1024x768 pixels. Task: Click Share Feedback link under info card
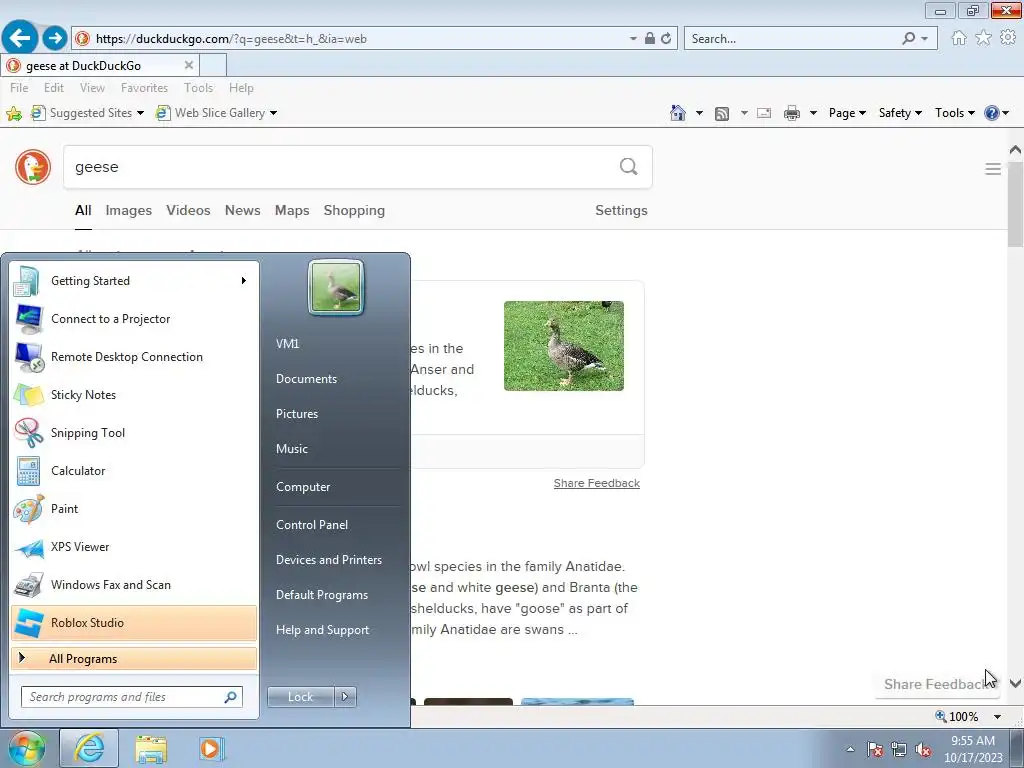596,483
